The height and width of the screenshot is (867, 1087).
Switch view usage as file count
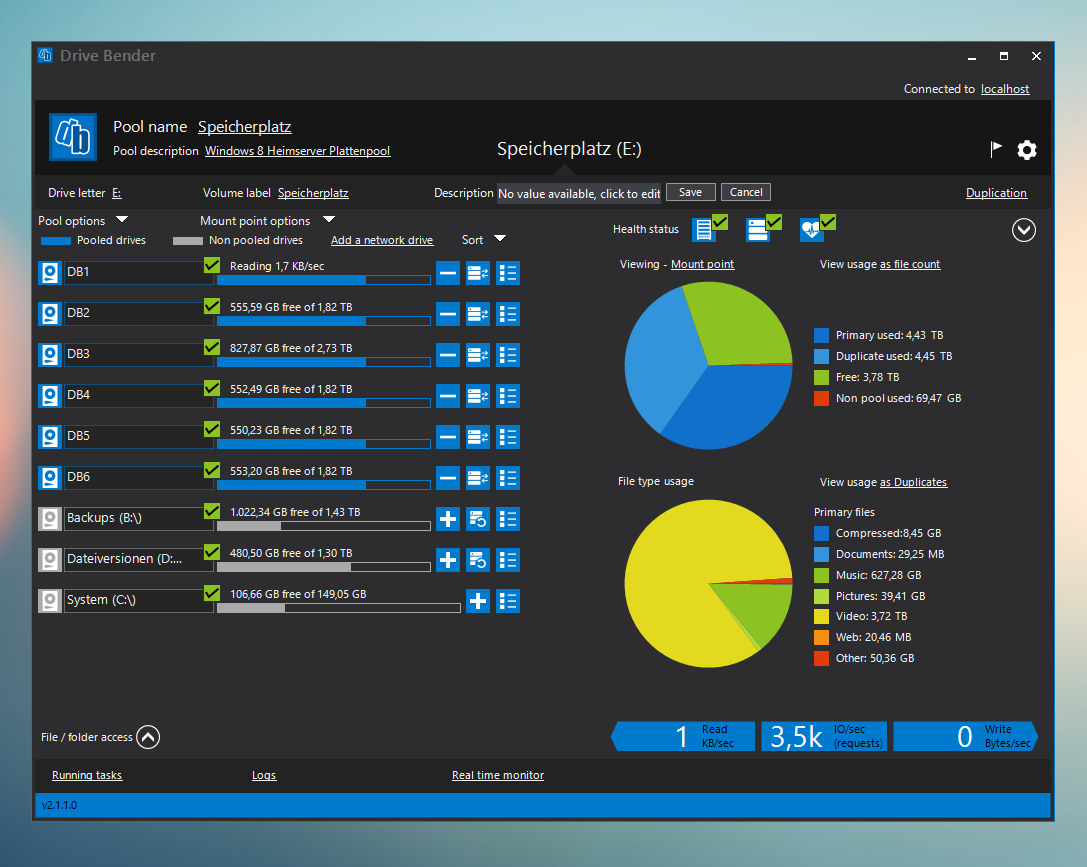tap(910, 264)
